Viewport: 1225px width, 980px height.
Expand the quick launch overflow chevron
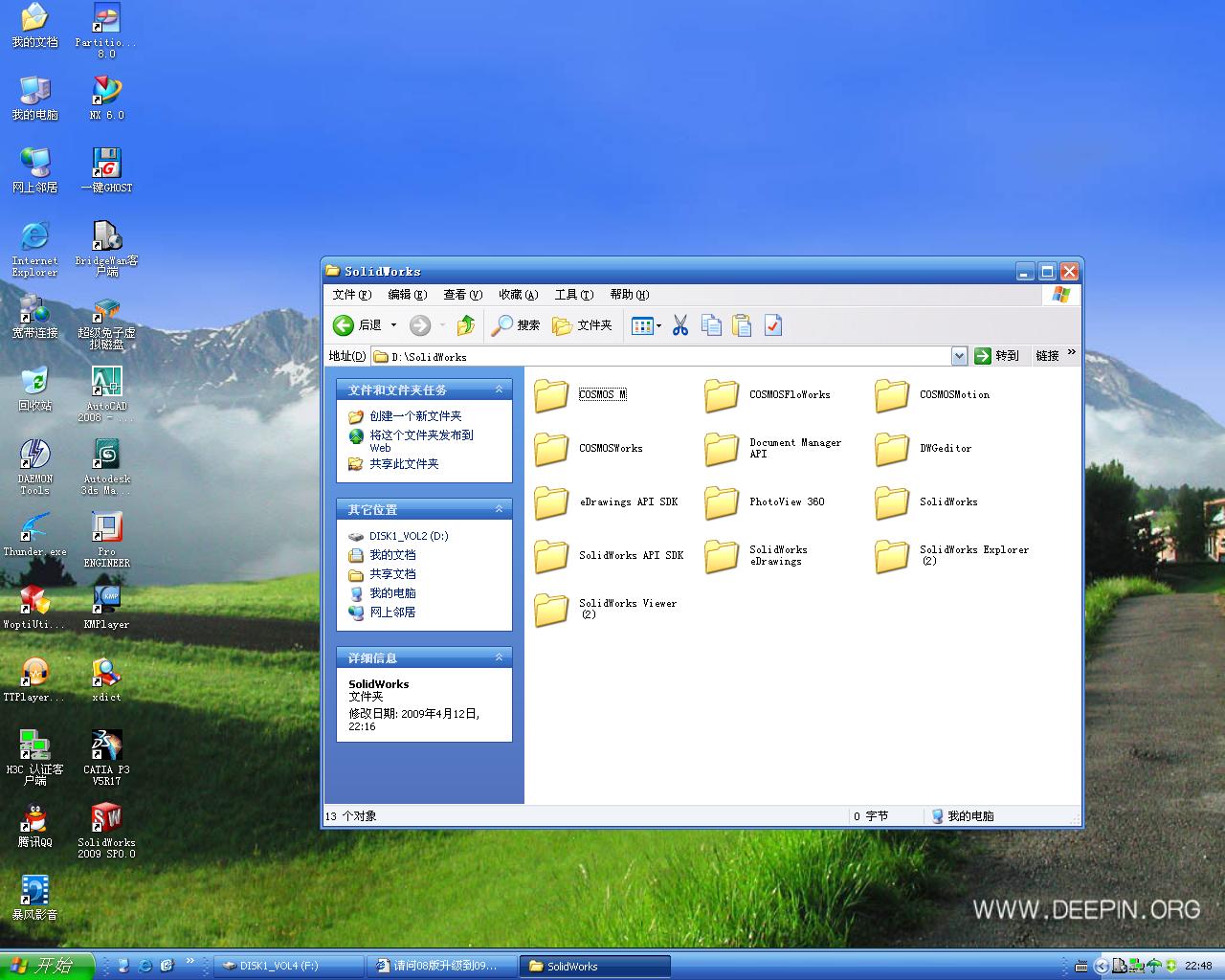point(189,961)
